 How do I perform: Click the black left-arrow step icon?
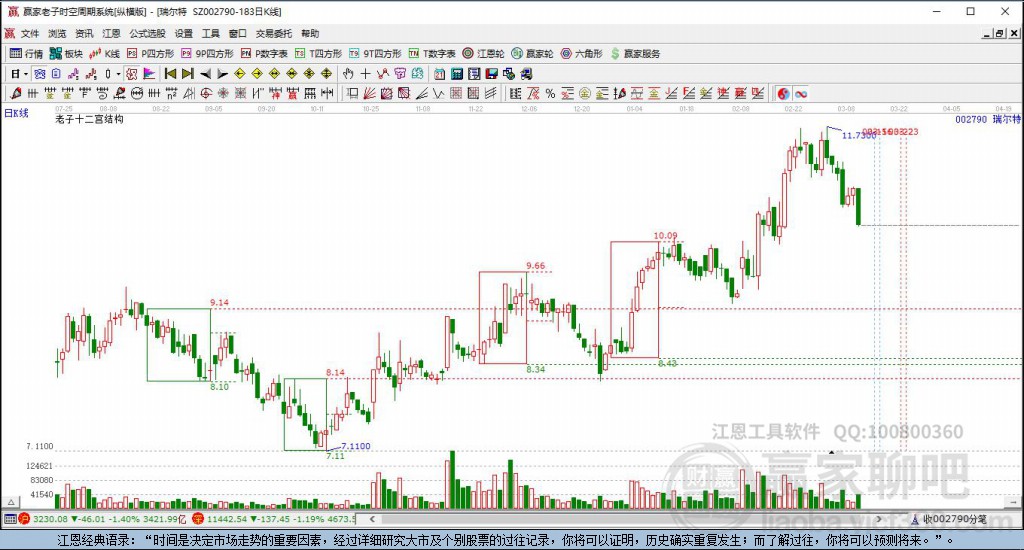click(206, 74)
